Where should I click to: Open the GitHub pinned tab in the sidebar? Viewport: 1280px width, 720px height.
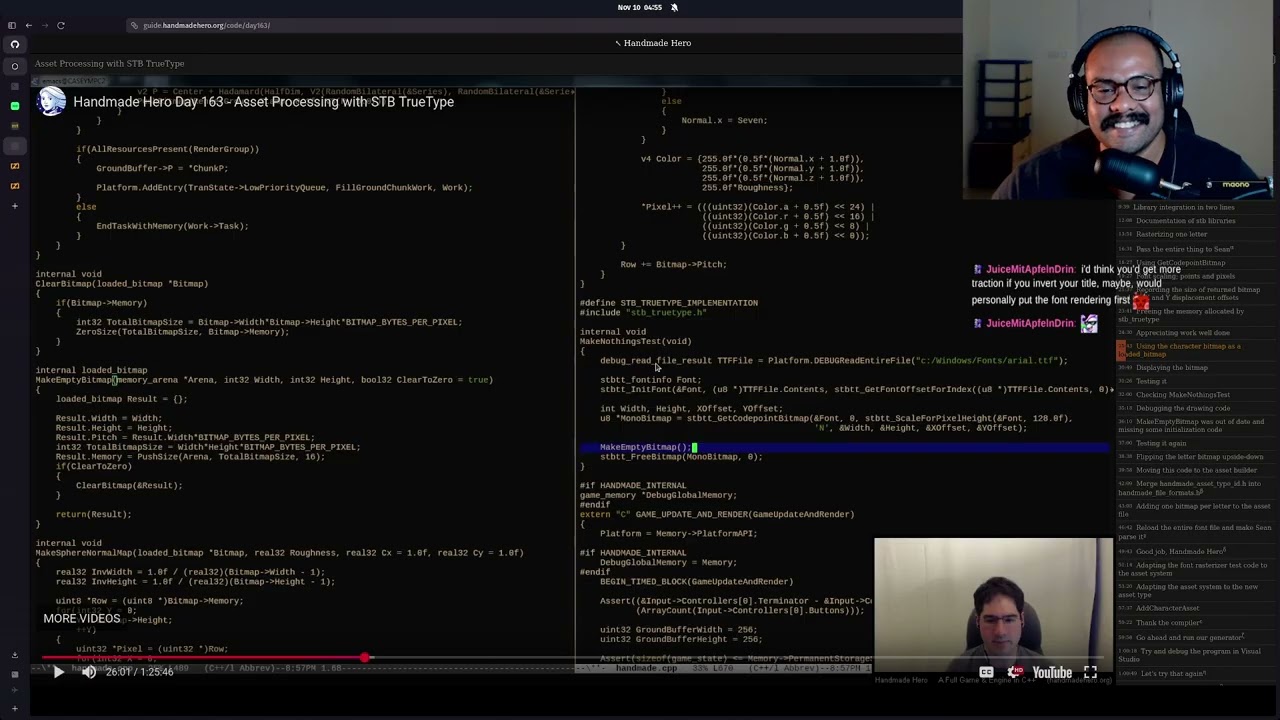tap(14, 44)
